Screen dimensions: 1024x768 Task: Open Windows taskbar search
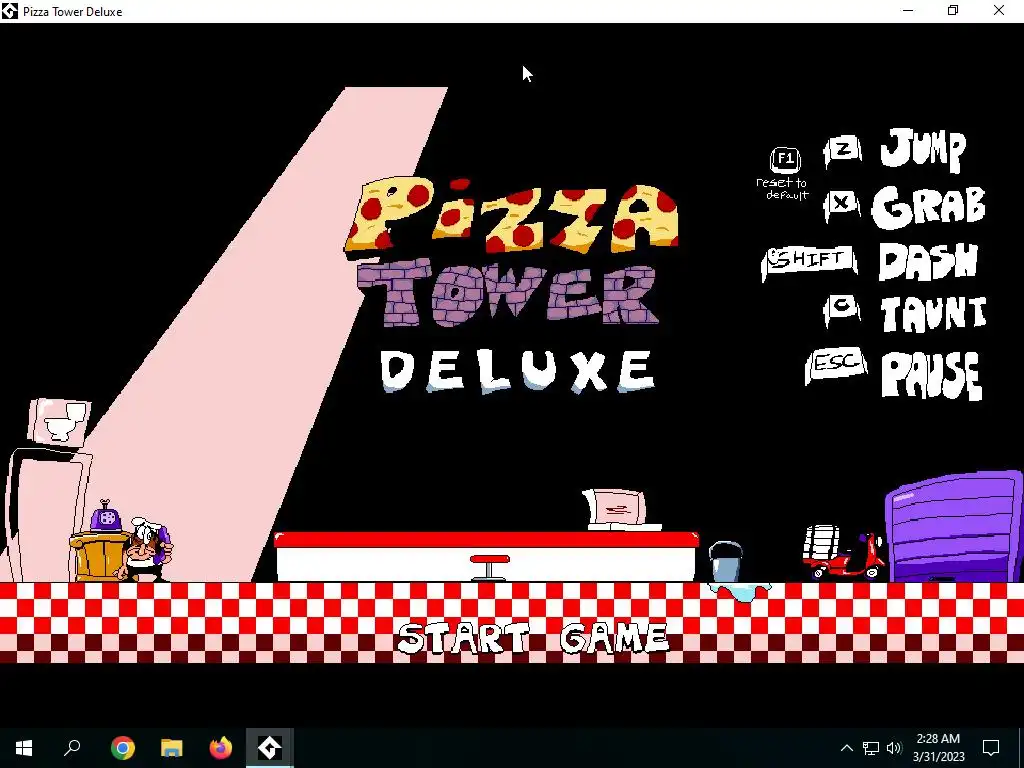pyautogui.click(x=72, y=748)
